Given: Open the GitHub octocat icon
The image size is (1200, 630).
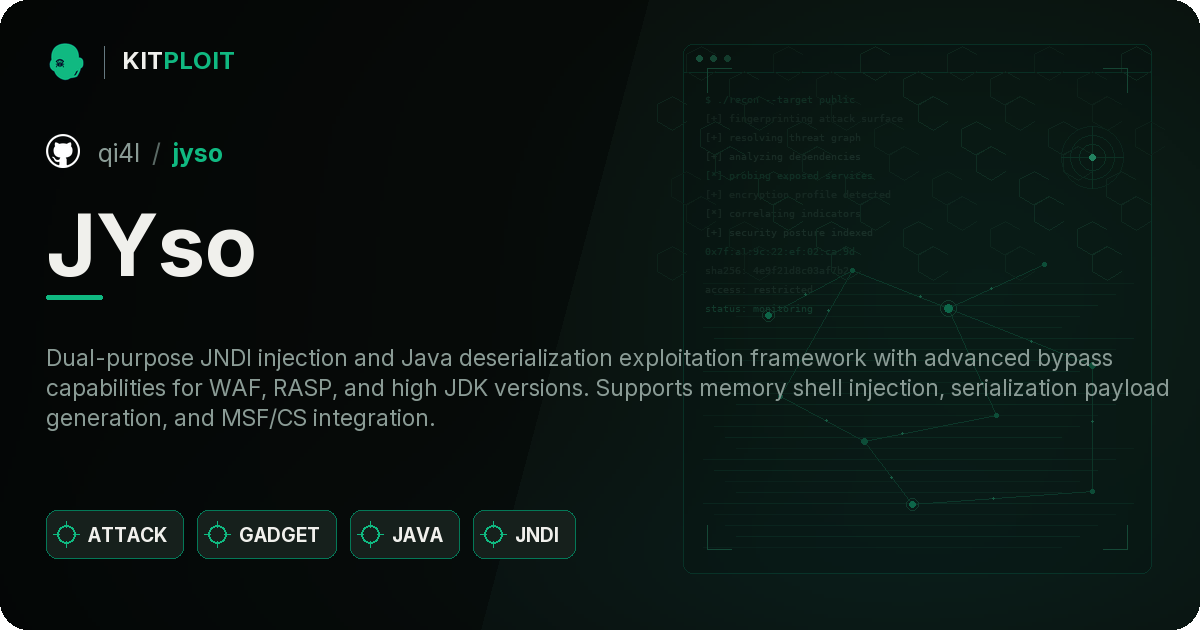Looking at the screenshot, I should click(x=63, y=152).
